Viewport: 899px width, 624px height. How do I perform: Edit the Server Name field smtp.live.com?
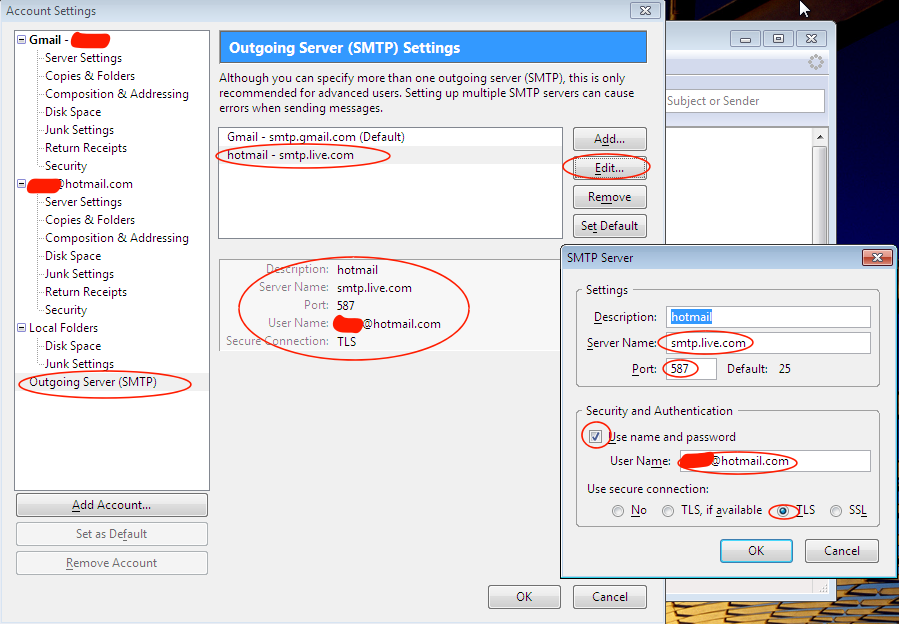coord(768,343)
